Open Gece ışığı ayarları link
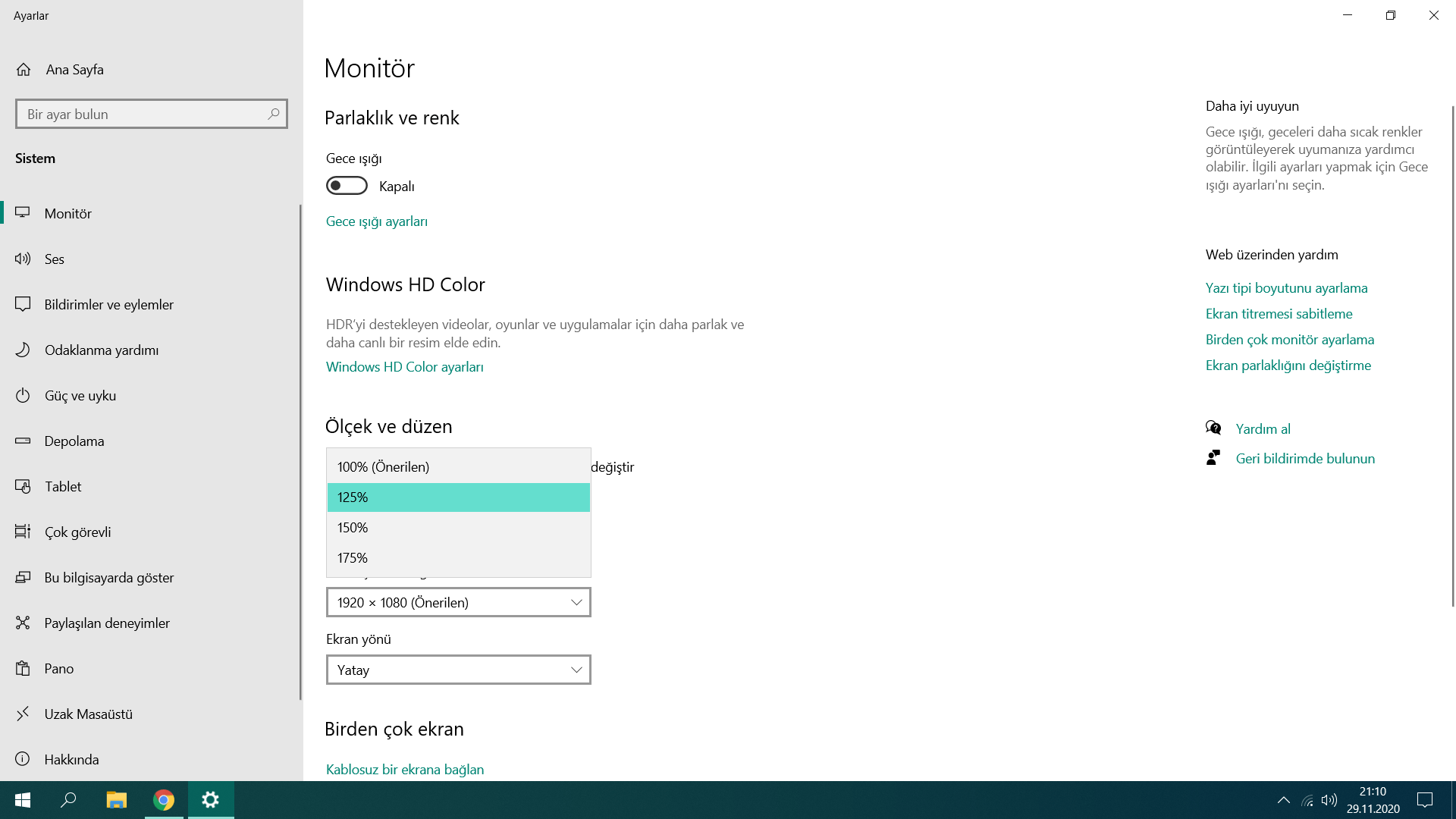This screenshot has width=1456, height=819. pos(377,221)
